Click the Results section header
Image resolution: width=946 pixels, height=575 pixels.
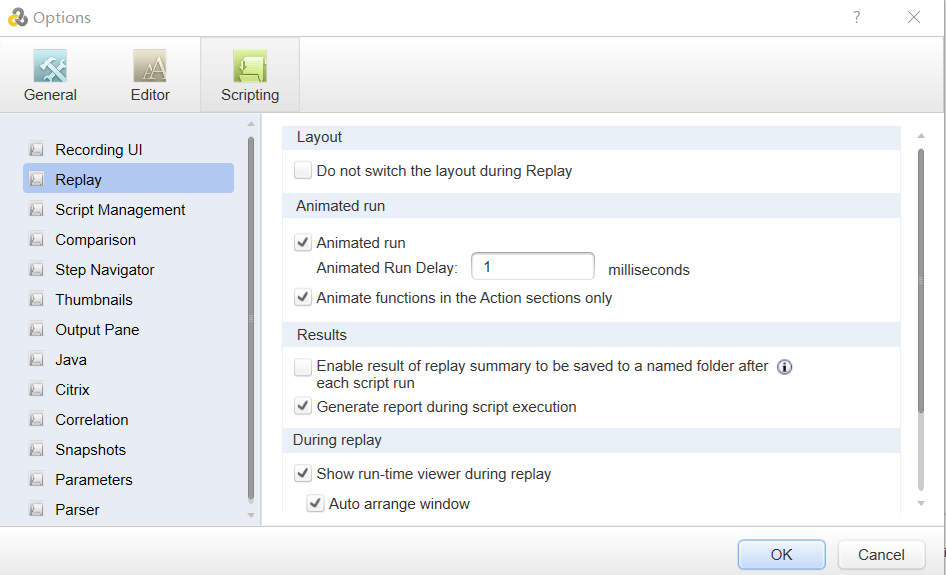(591, 334)
